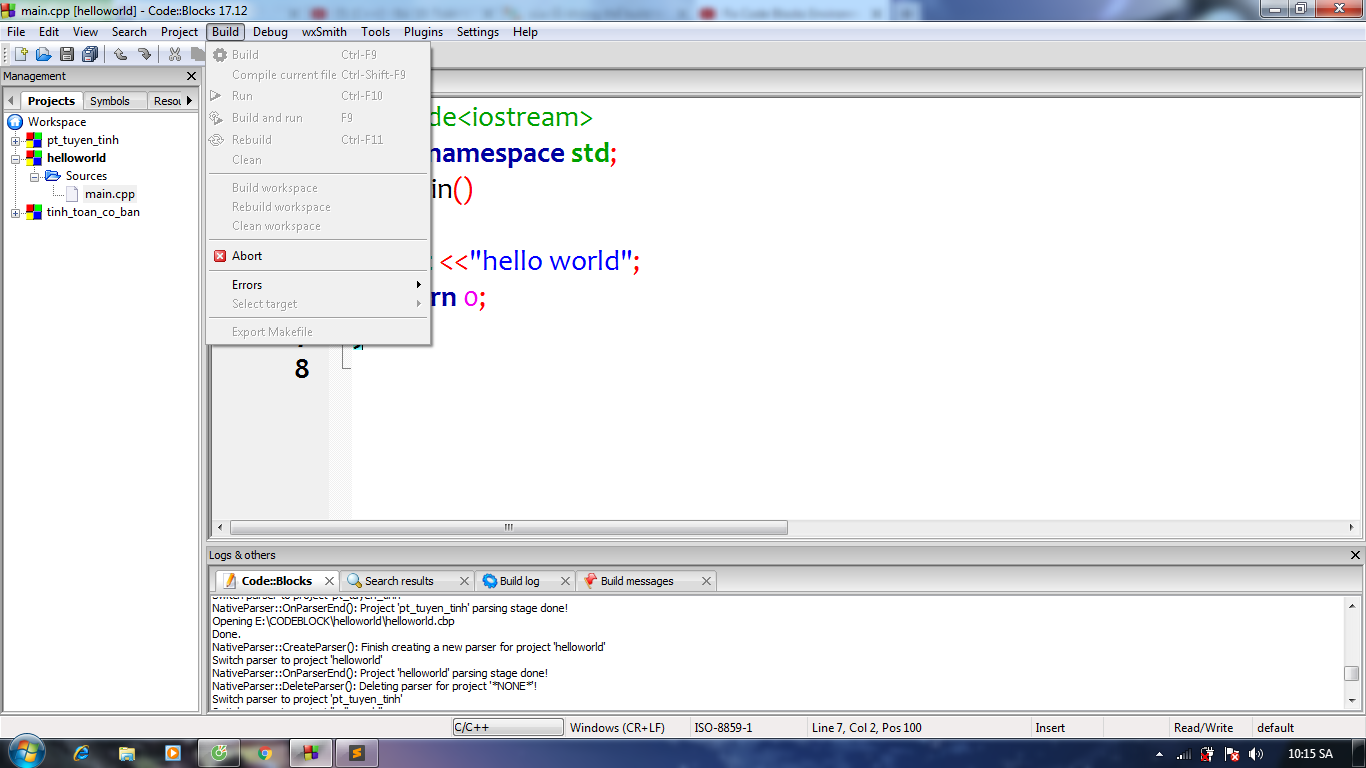Click the Open file toolbar icon

coord(43,54)
